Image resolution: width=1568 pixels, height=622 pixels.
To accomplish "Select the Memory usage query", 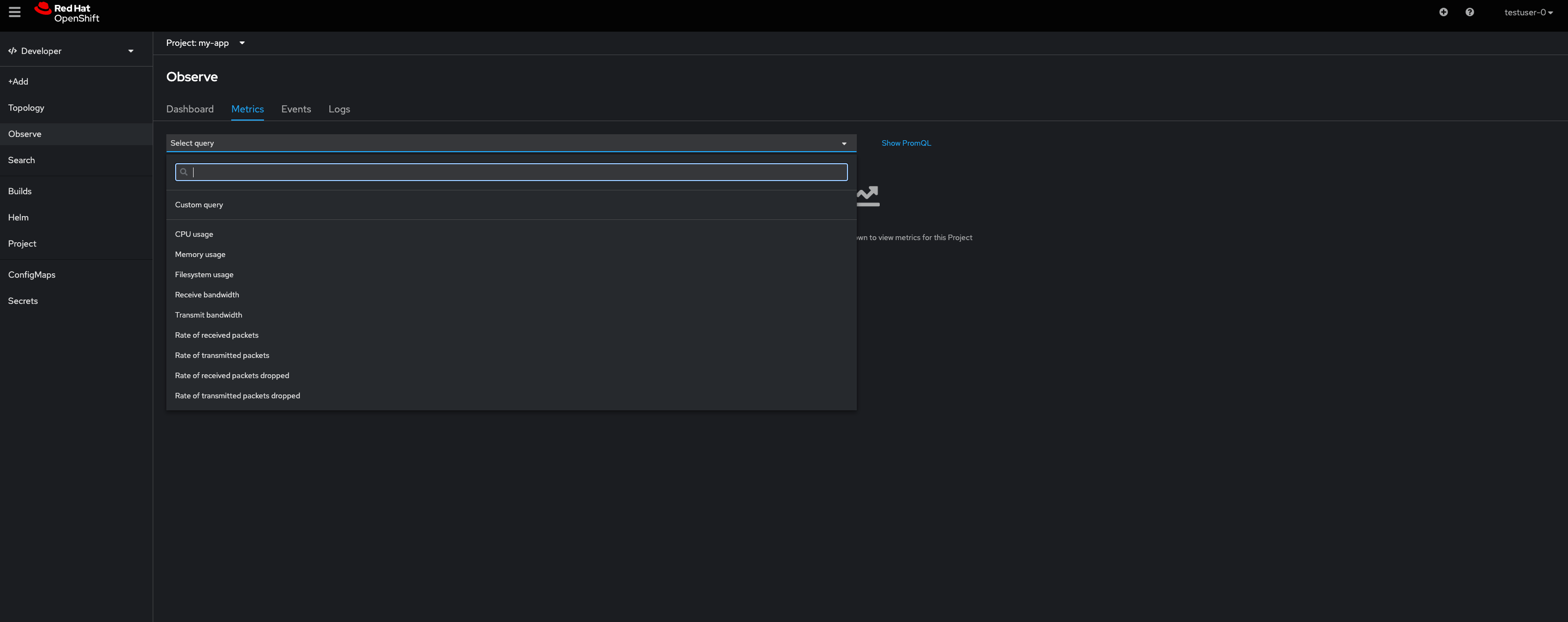I will pyautogui.click(x=200, y=254).
